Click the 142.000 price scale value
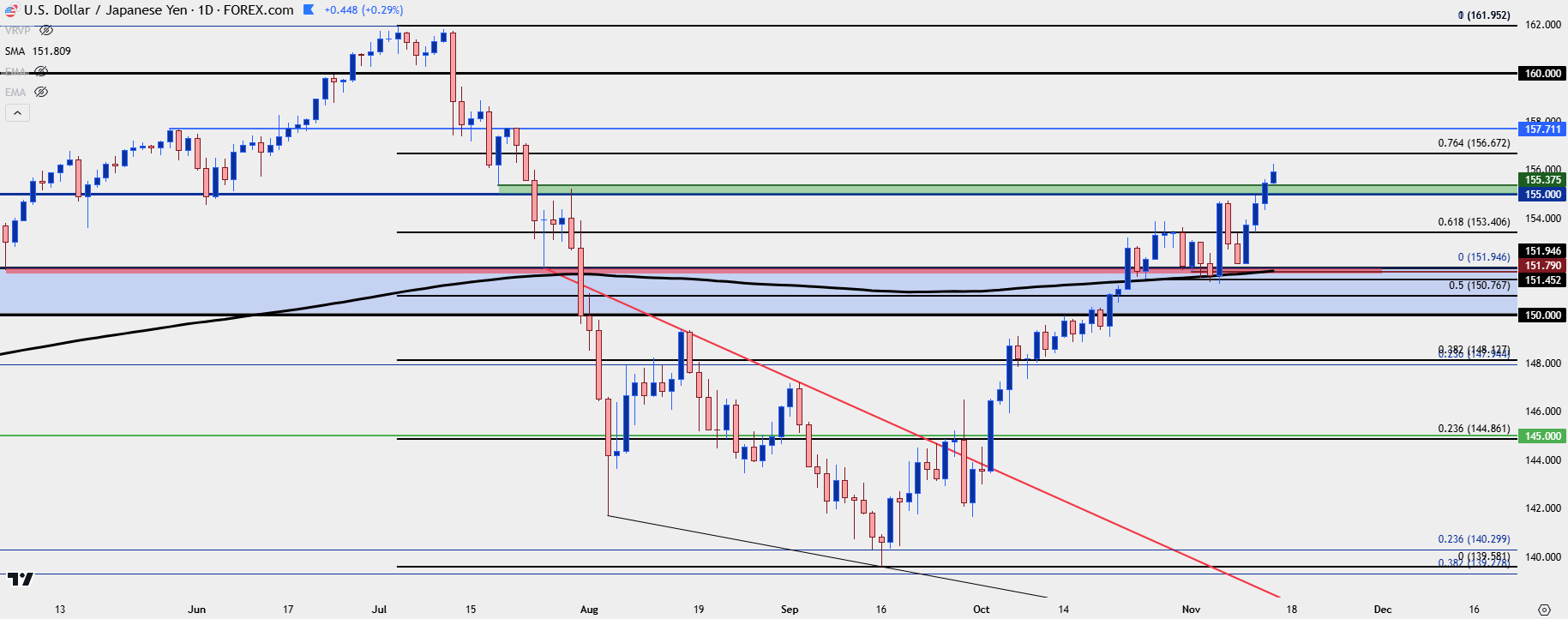Image resolution: width=1568 pixels, height=619 pixels. click(x=1542, y=508)
